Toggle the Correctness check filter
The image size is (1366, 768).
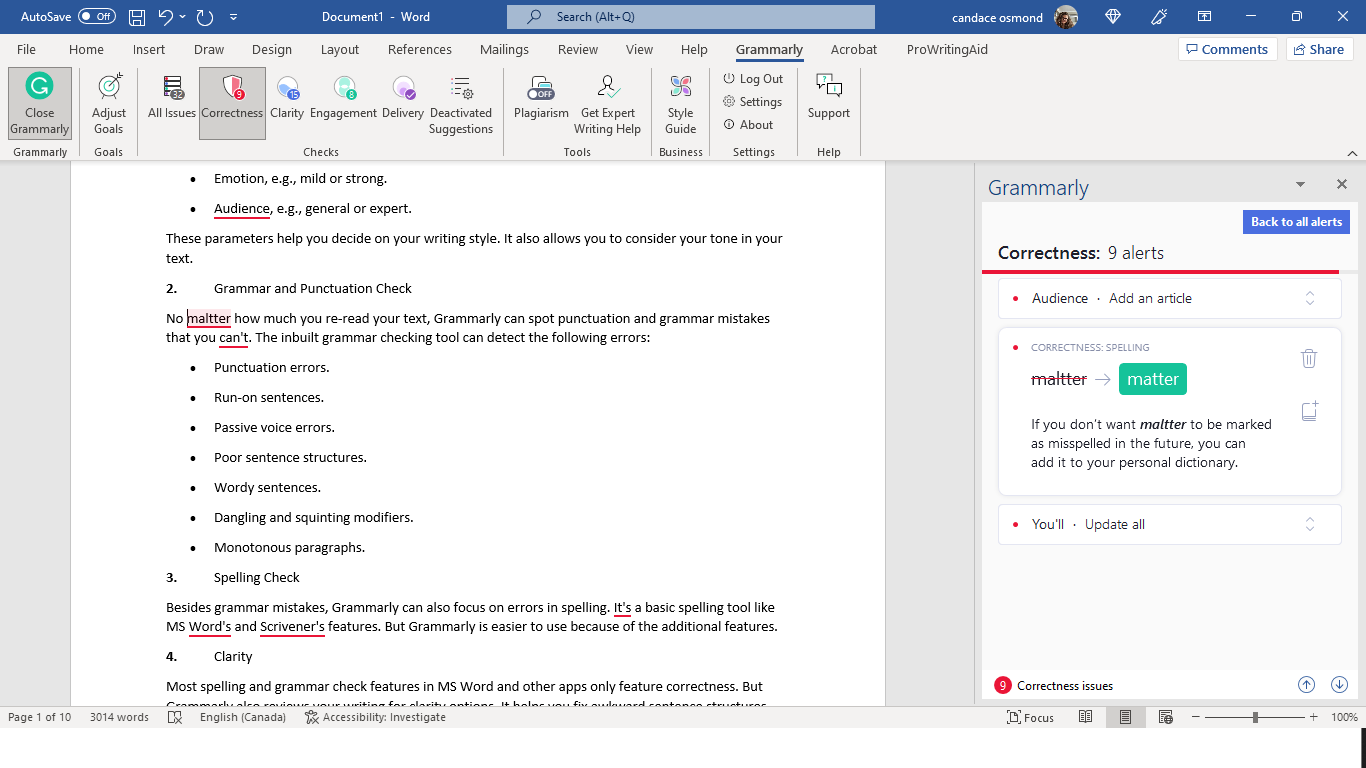click(x=232, y=98)
